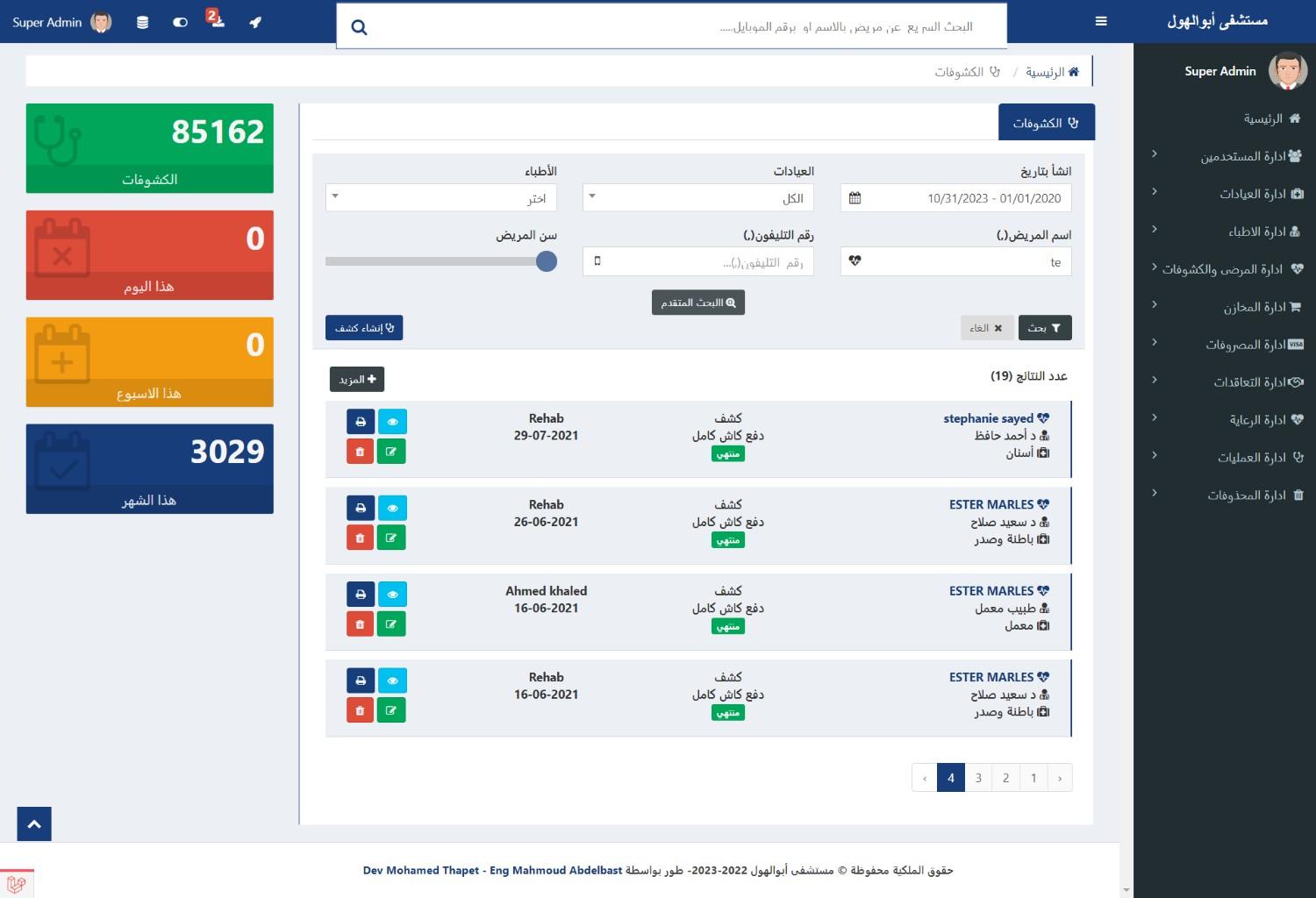Open the العيادات clinics dropdown
This screenshot has width=1316, height=898.
[x=697, y=197]
